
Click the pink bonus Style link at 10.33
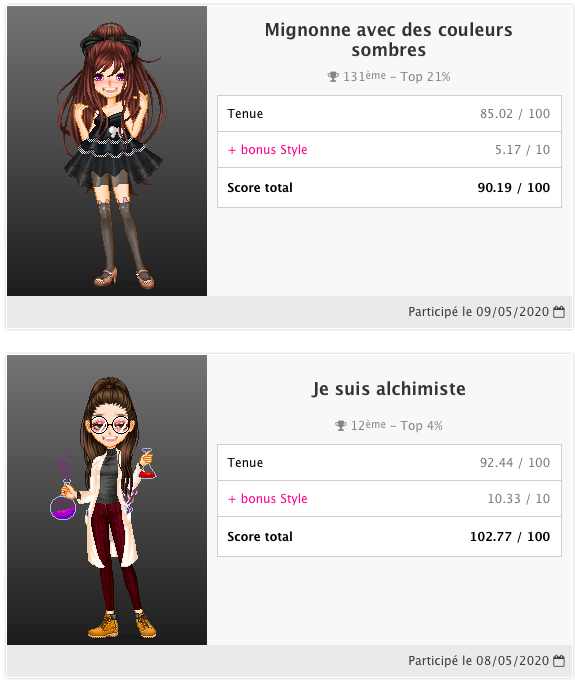(268, 499)
